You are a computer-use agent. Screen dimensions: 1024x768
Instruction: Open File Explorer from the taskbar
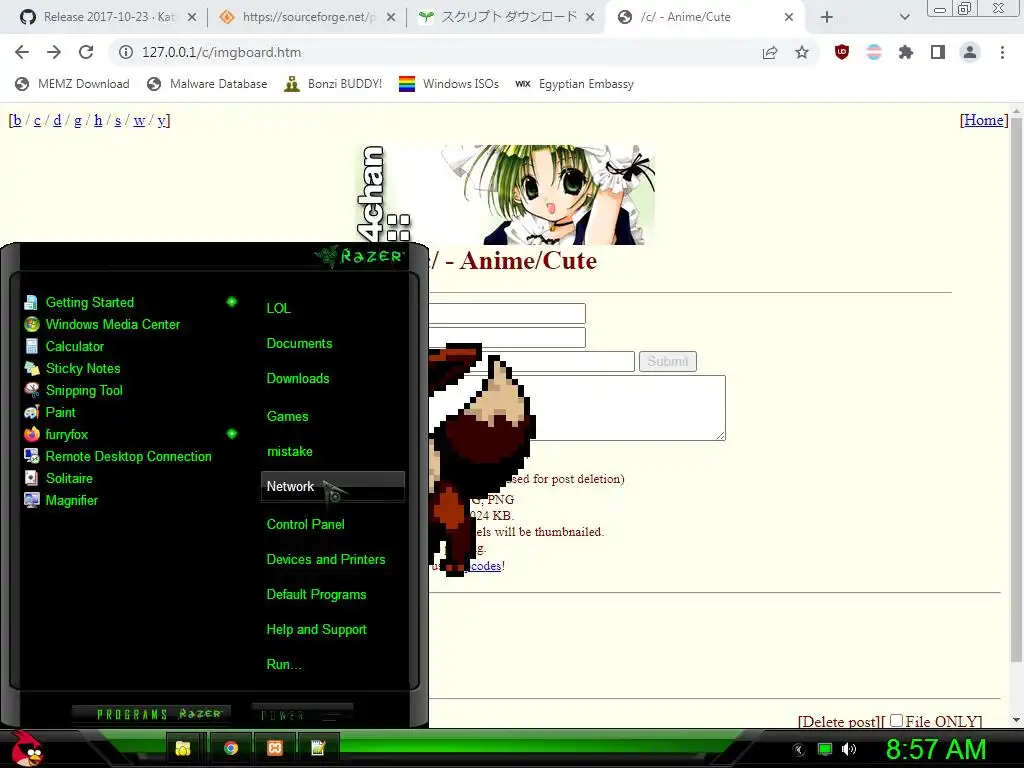(x=182, y=748)
